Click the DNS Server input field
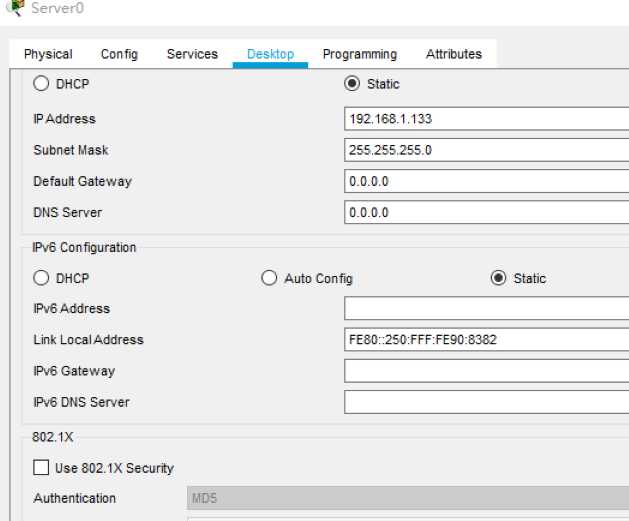The width and height of the screenshot is (629, 521). click(486, 213)
